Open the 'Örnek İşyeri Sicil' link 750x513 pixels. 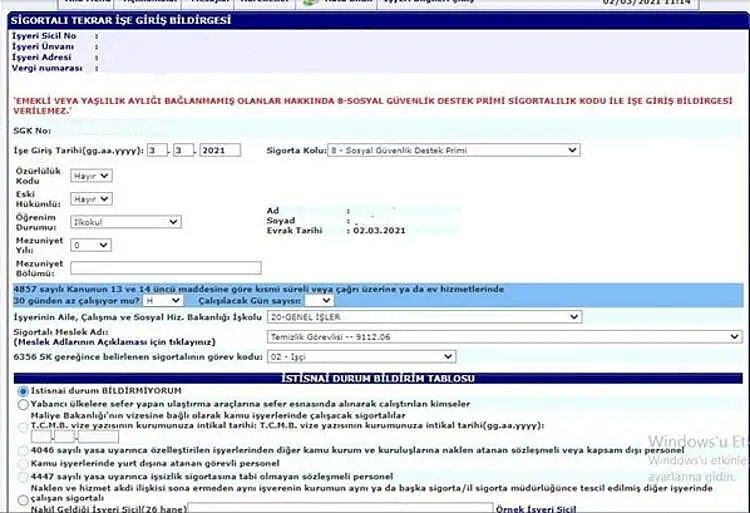[536, 509]
